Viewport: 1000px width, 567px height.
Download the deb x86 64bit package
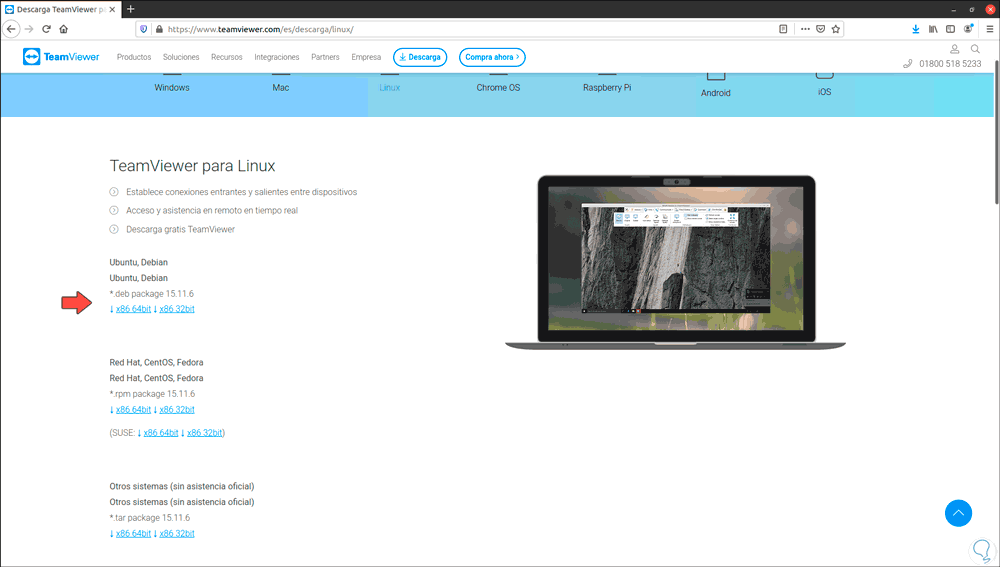click(x=133, y=309)
